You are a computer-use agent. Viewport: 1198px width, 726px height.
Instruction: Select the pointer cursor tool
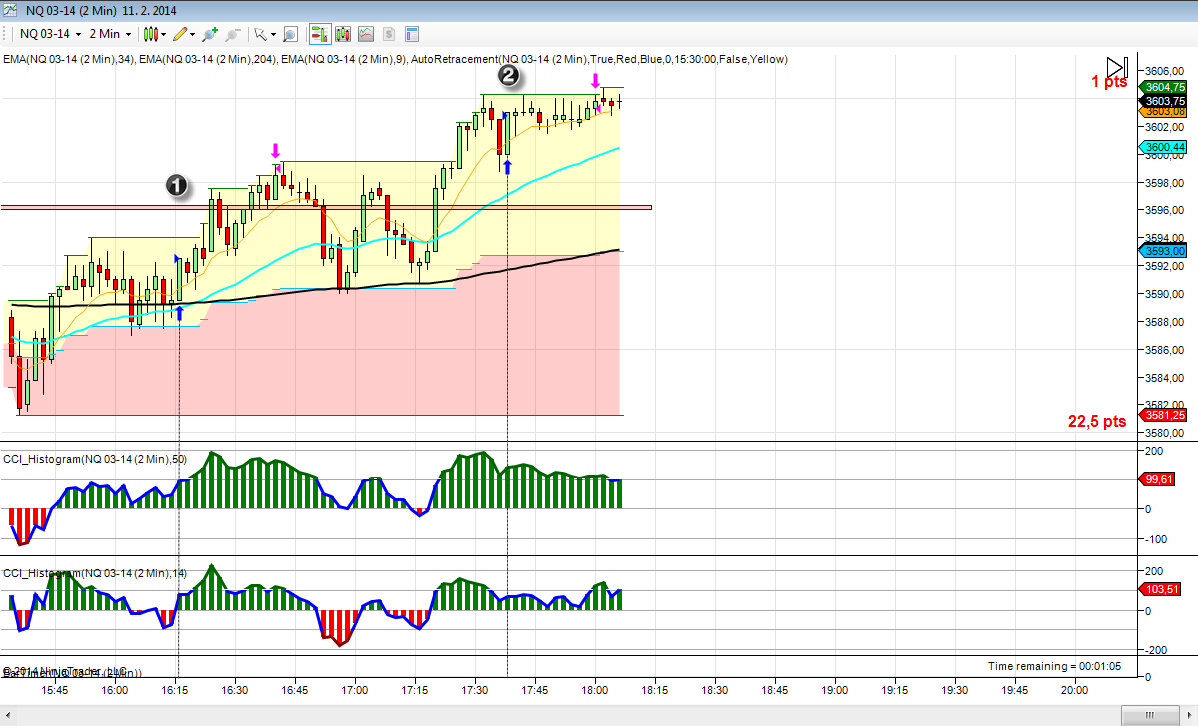coord(261,34)
